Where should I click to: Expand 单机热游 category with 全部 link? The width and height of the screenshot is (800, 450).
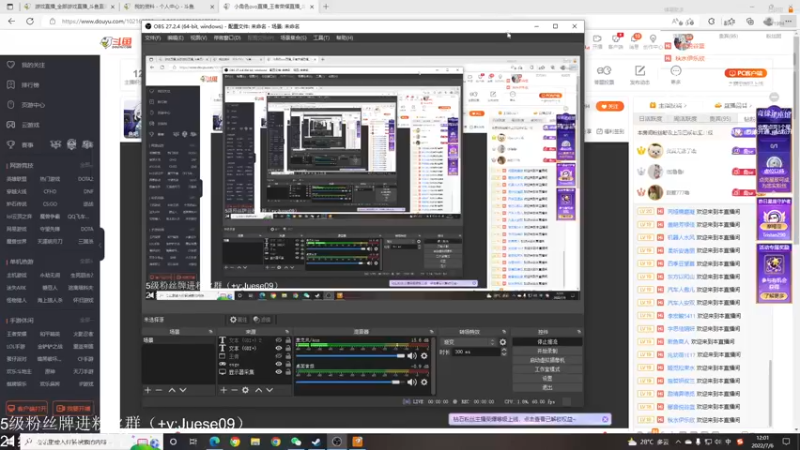coord(86,261)
